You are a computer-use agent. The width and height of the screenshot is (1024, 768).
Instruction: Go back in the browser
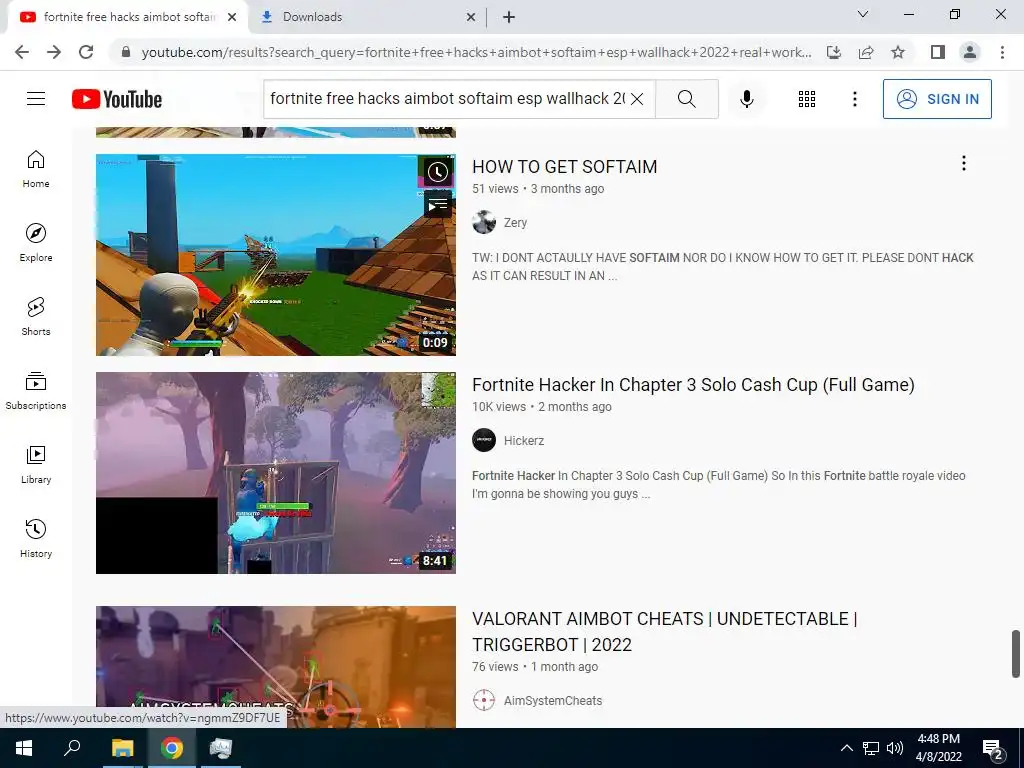22,52
